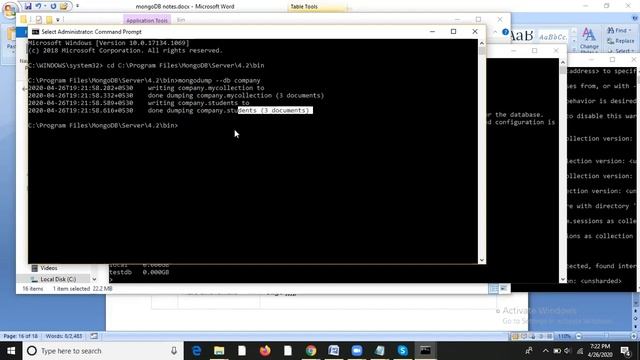640x360 pixels.
Task: Click the scrollbar up arrow of middle console window
Action: (x=563, y=62)
